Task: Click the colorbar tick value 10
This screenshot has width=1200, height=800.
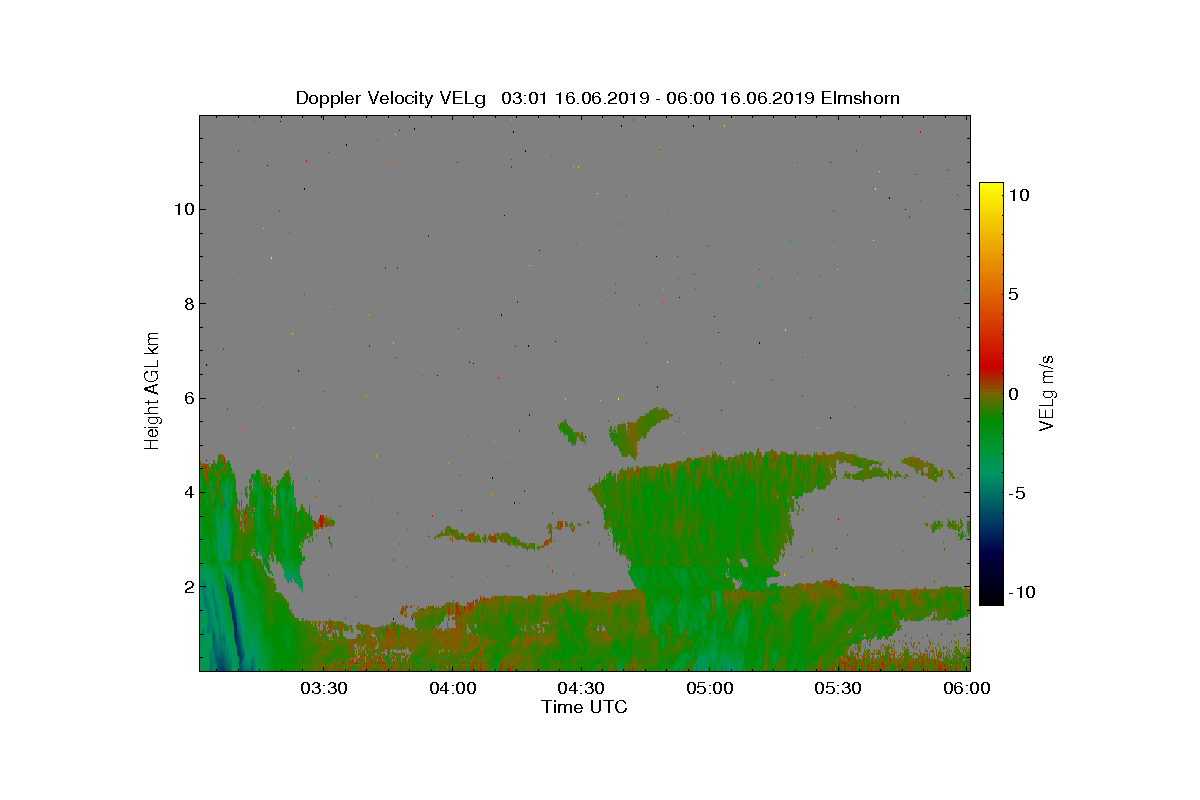Action: (x=1018, y=196)
